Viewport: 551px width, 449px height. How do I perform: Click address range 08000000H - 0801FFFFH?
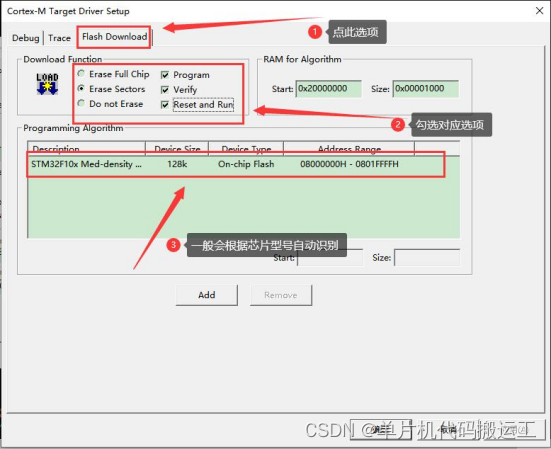click(349, 164)
